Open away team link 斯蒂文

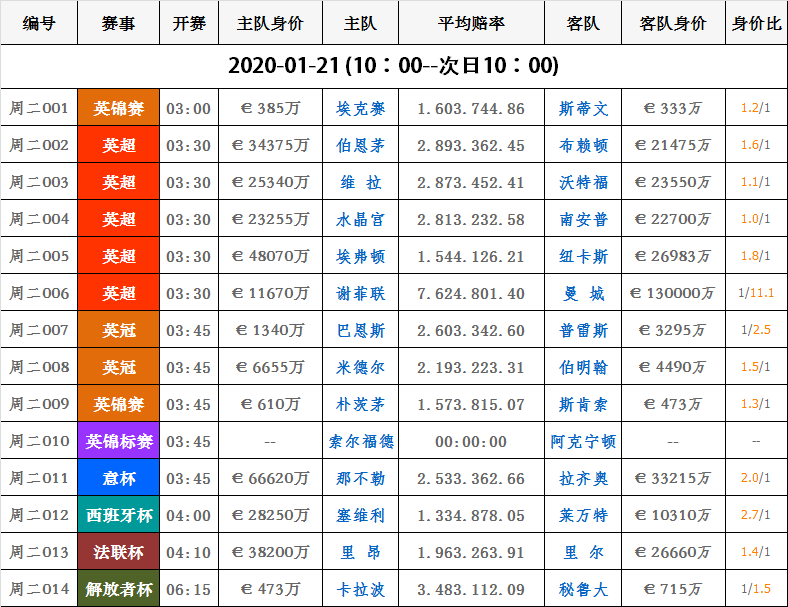click(x=583, y=108)
